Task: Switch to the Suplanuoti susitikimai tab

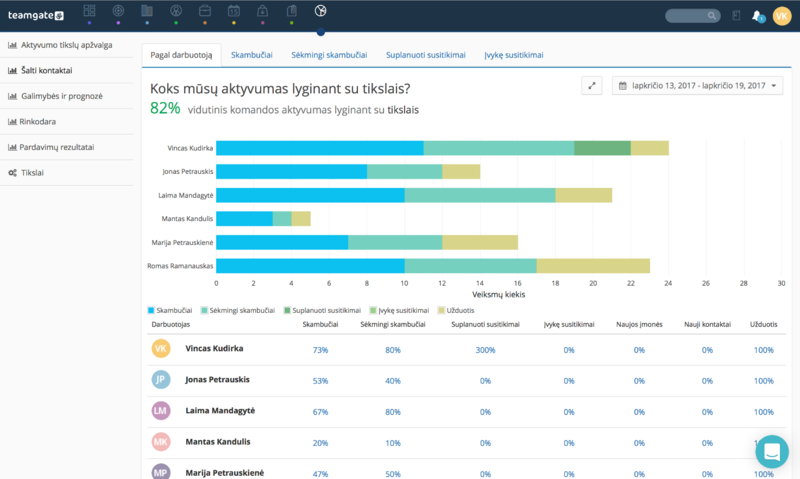Action: point(426,55)
